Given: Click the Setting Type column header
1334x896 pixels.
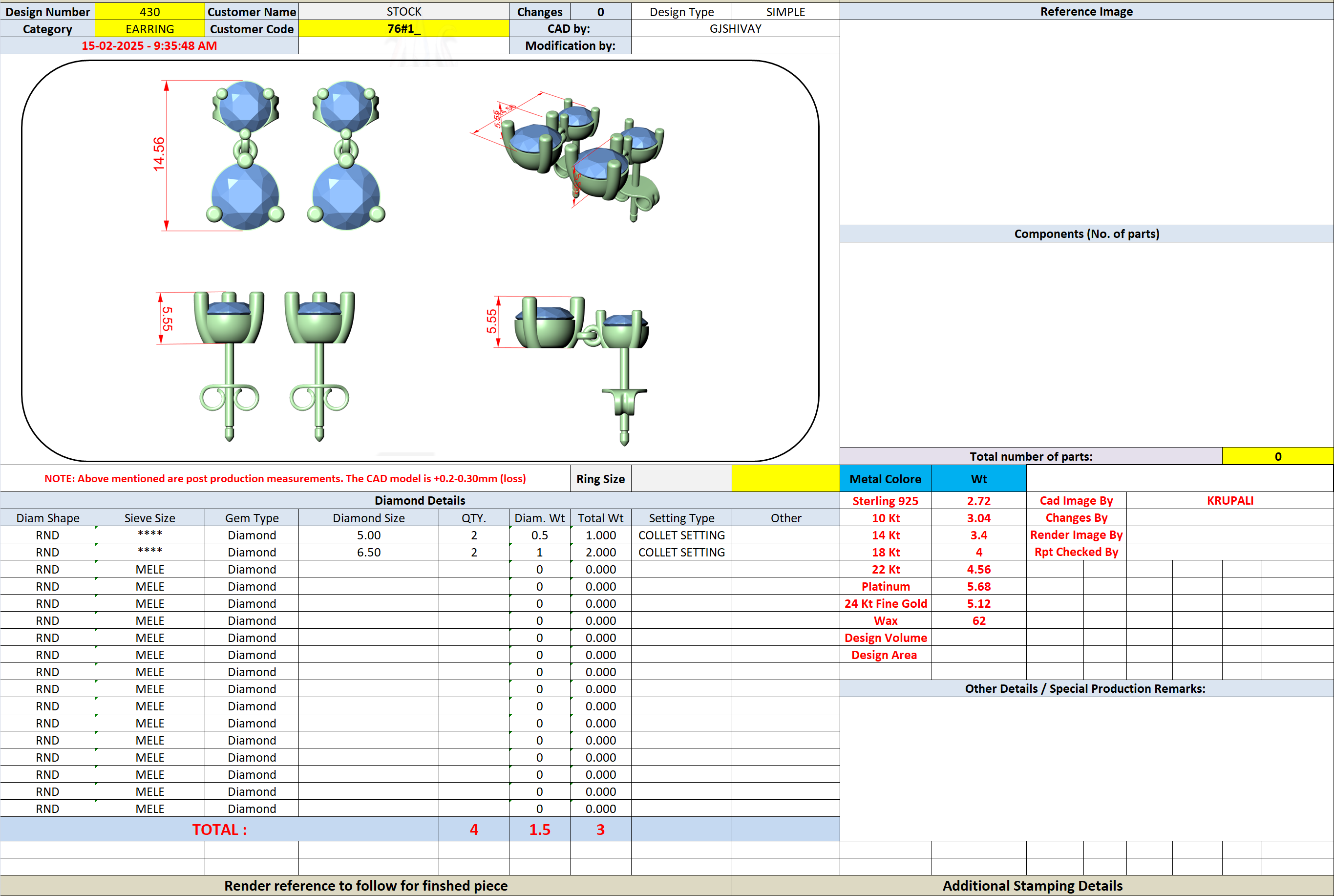Looking at the screenshot, I should [681, 518].
